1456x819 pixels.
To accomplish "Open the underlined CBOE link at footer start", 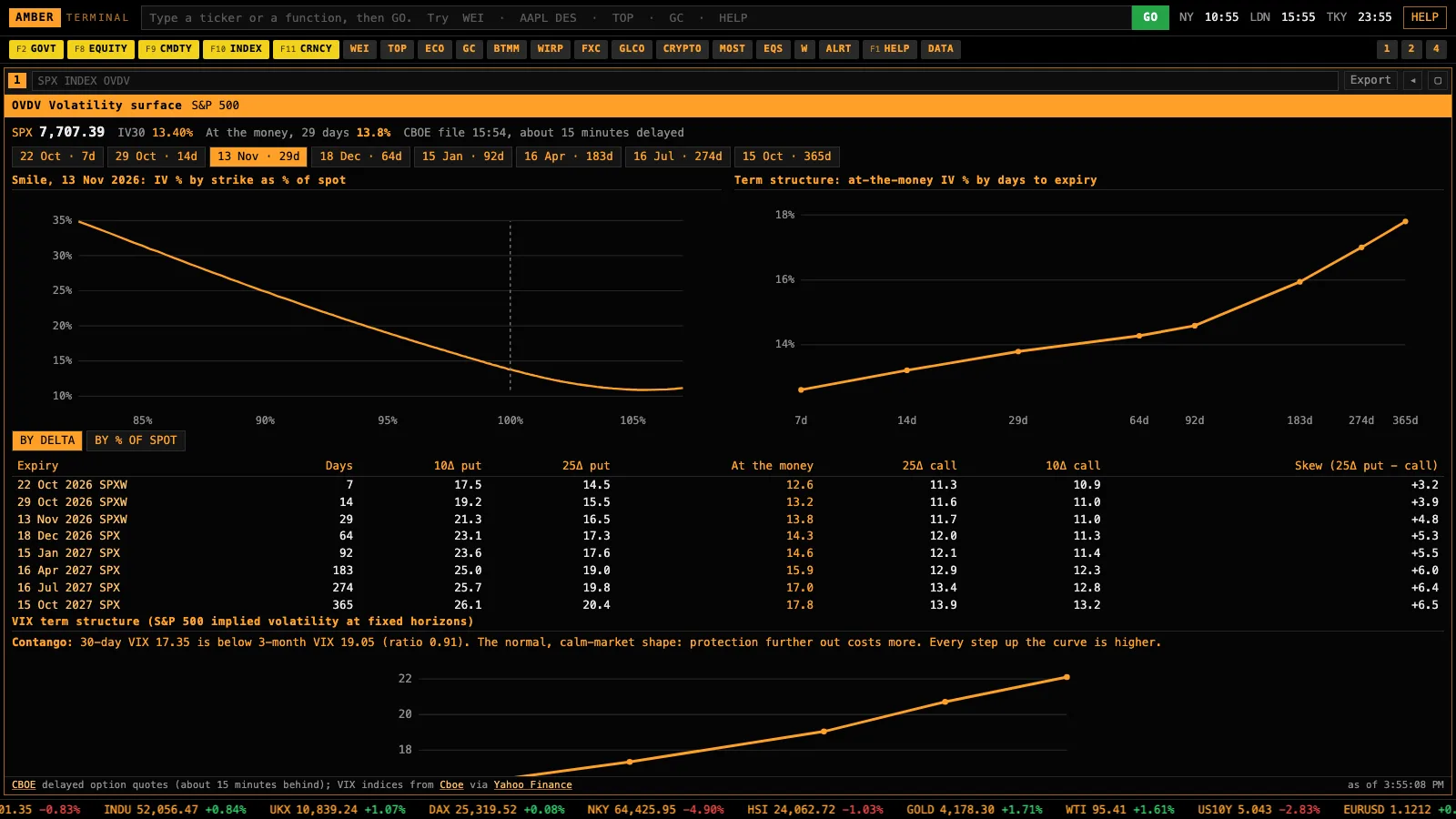I will [x=24, y=785].
